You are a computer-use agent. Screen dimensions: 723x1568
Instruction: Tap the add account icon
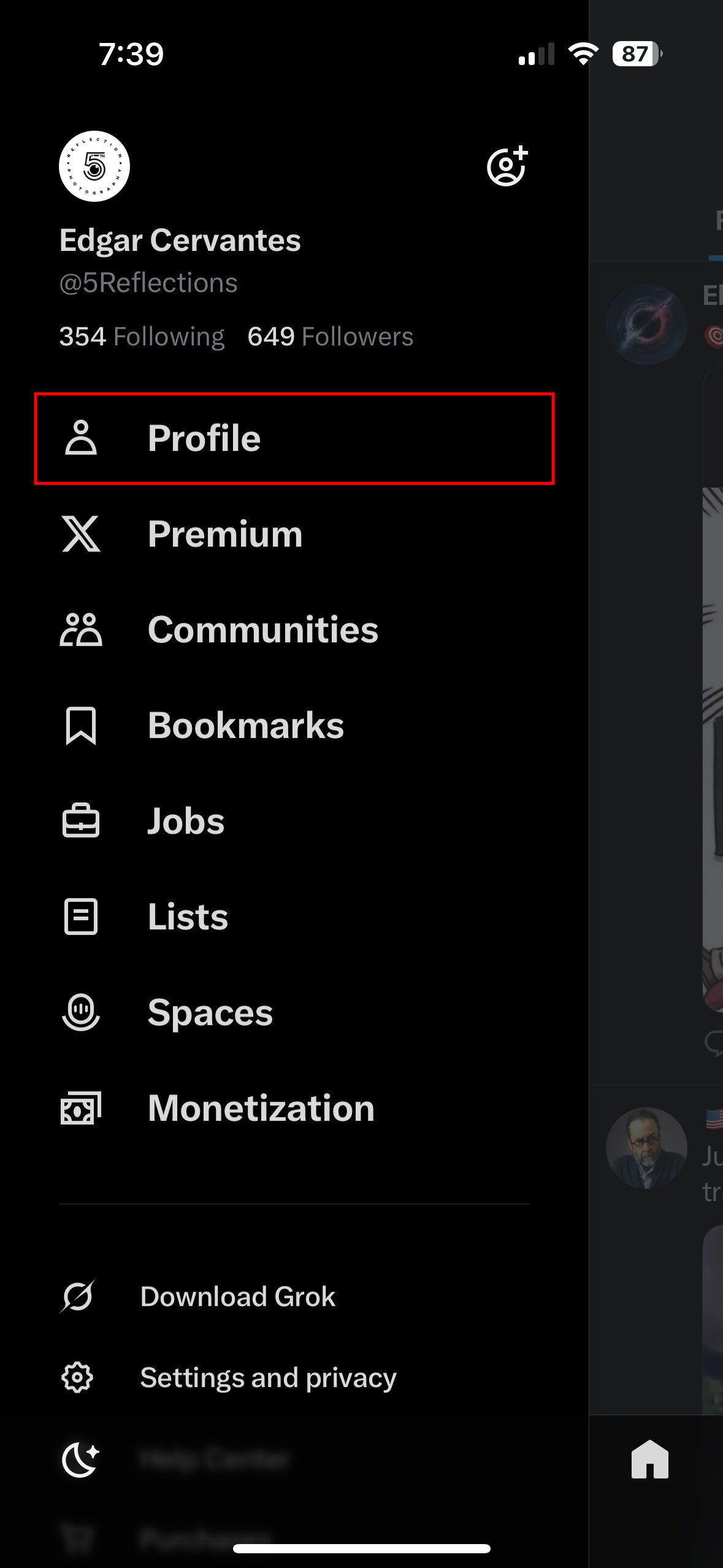[x=507, y=166]
